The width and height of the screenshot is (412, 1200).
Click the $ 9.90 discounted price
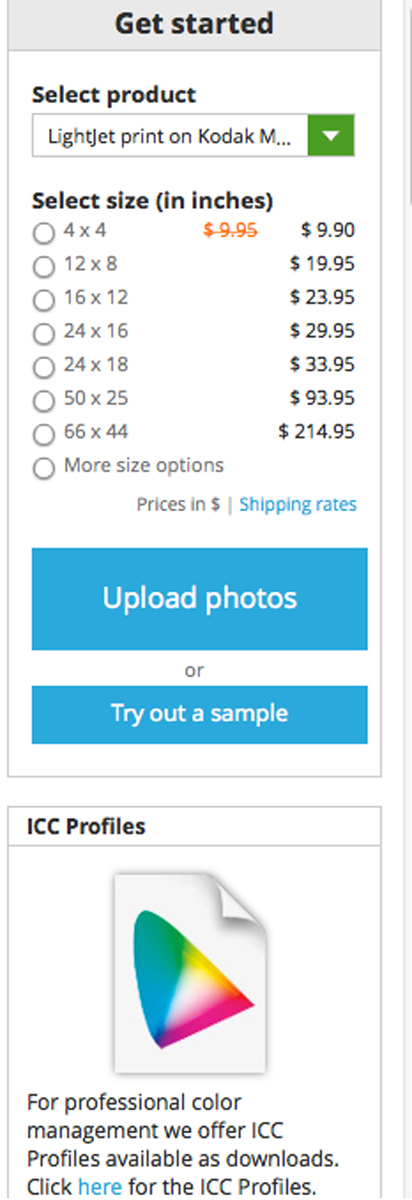tap(328, 230)
